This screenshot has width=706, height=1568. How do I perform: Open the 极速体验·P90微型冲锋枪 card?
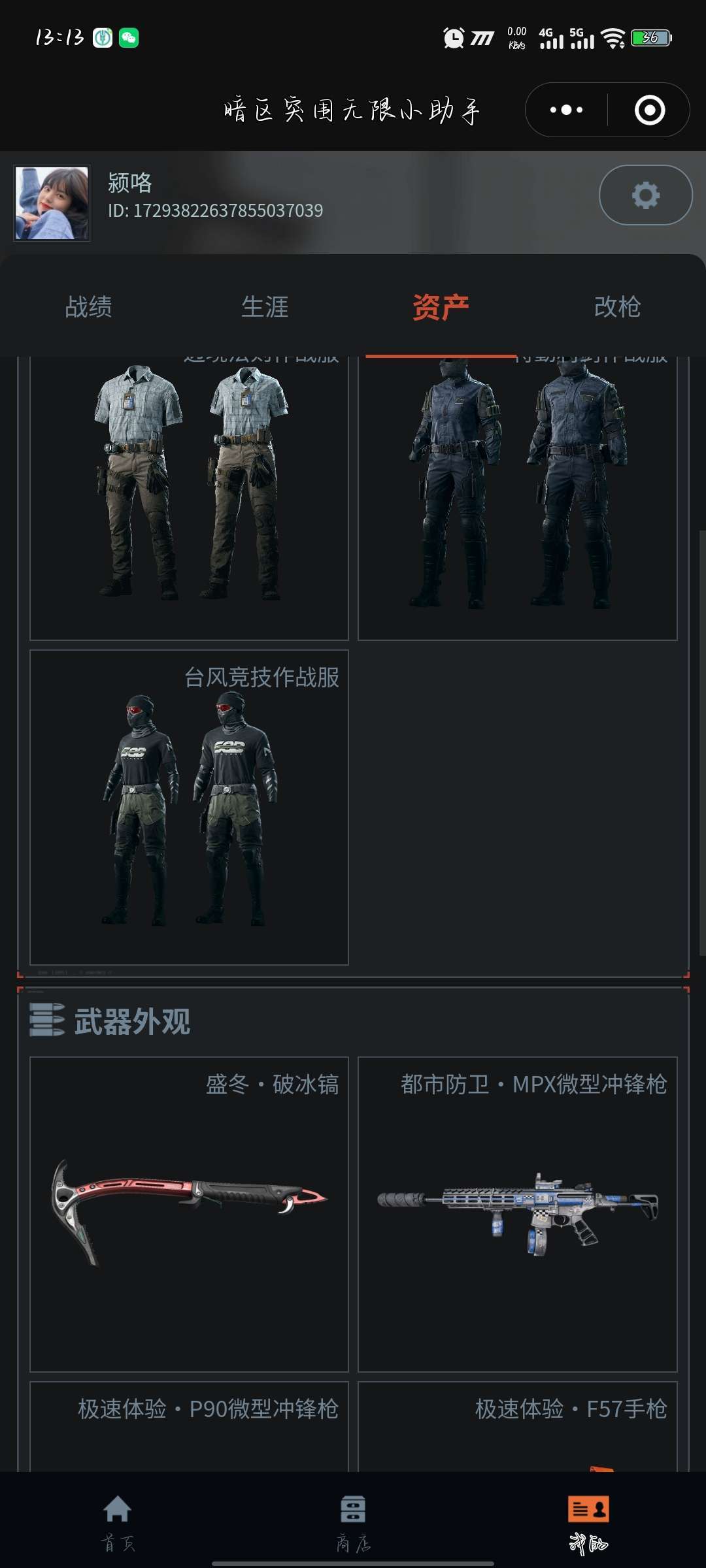tap(189, 1426)
